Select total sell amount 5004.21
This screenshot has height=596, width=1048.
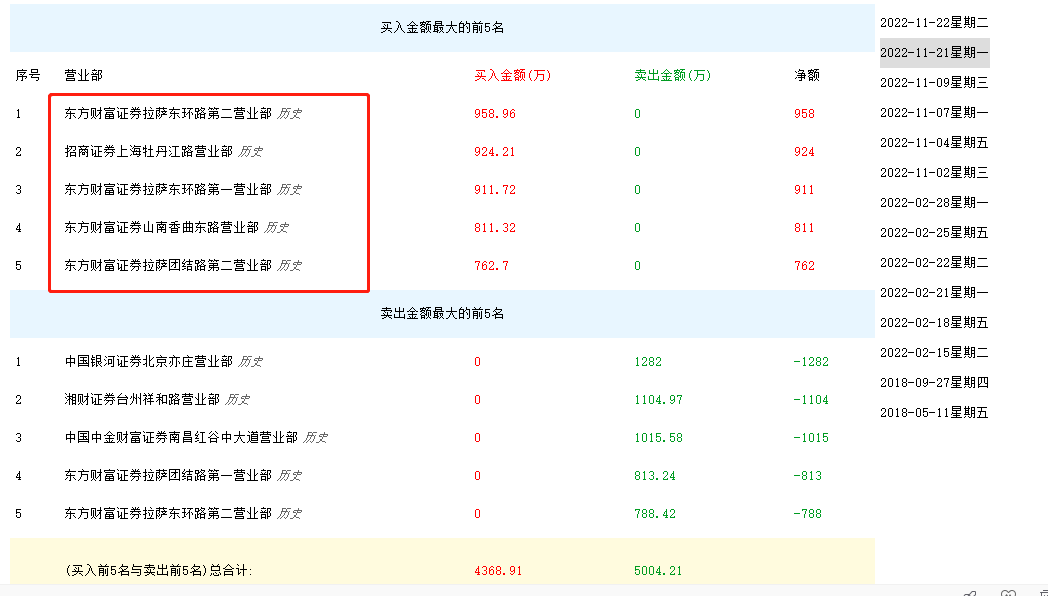(x=658, y=571)
